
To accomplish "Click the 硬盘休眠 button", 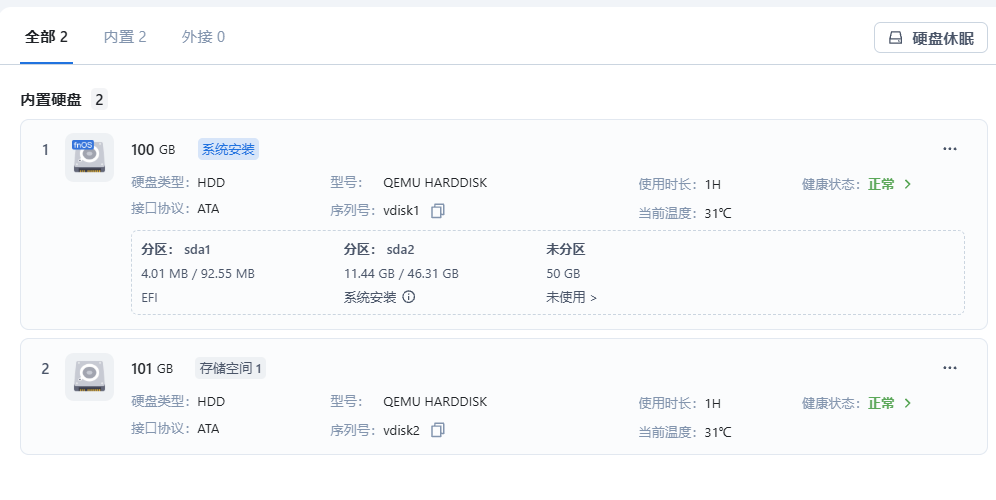I will coord(931,38).
